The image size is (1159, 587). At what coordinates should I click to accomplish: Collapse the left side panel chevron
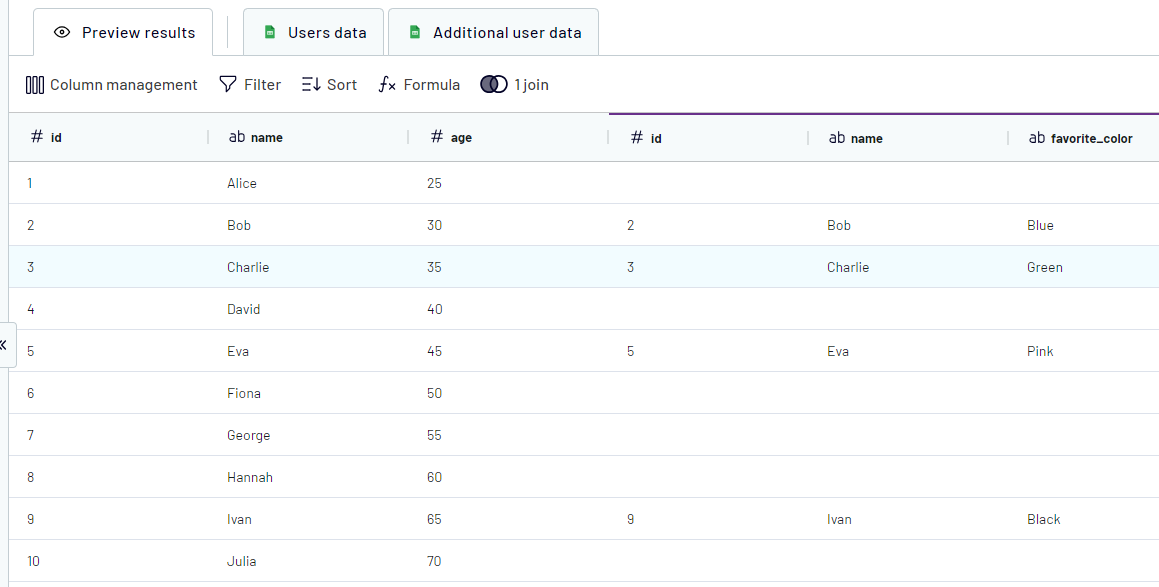[x=4, y=345]
